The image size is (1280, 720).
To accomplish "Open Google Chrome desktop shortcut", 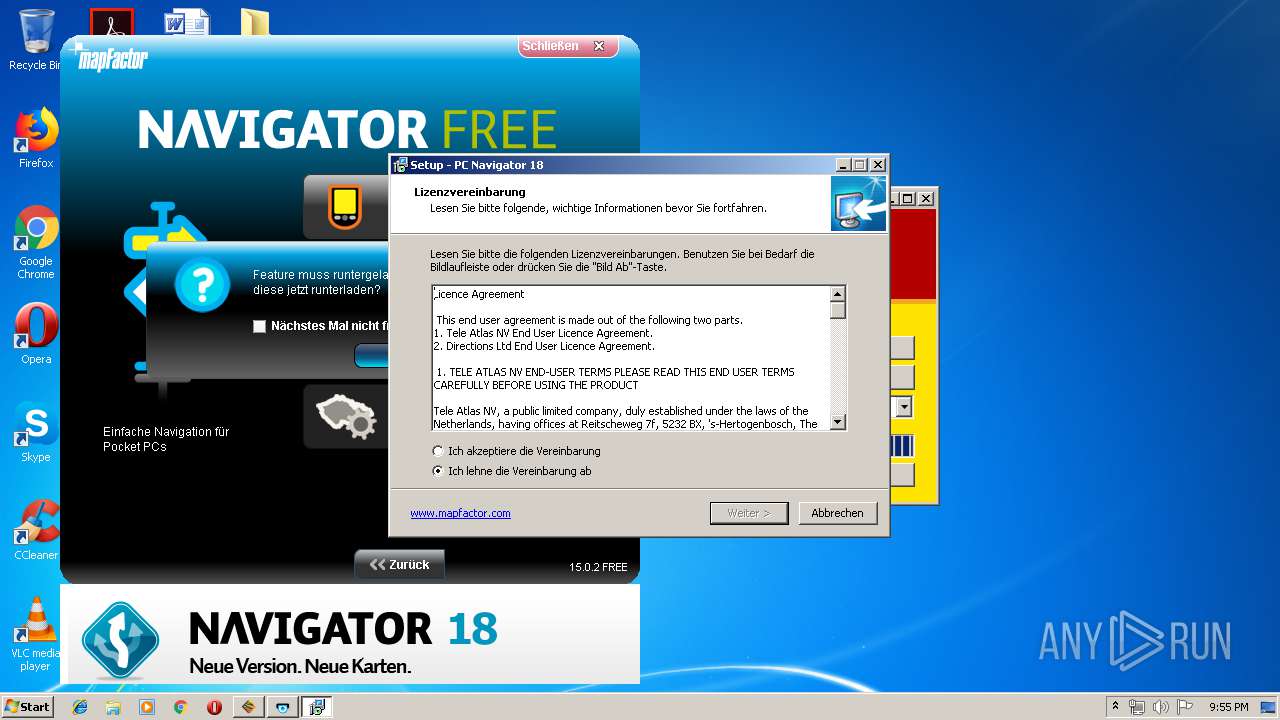I will coord(36,242).
